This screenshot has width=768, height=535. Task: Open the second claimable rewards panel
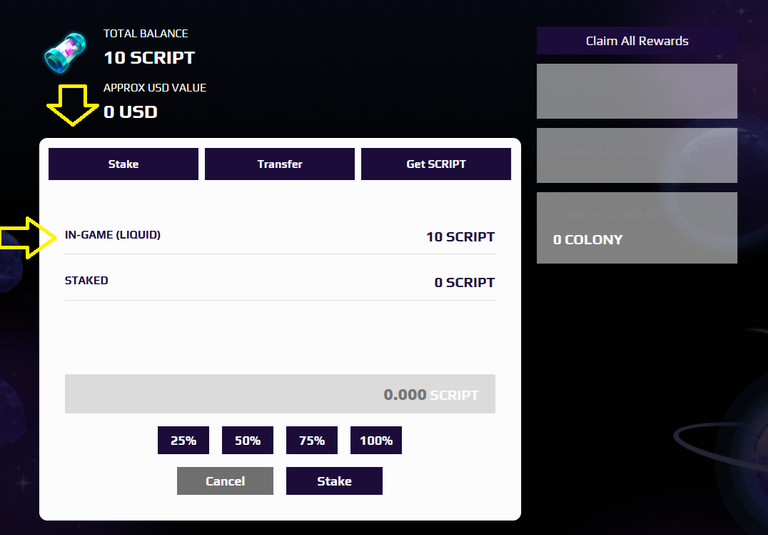(x=637, y=155)
